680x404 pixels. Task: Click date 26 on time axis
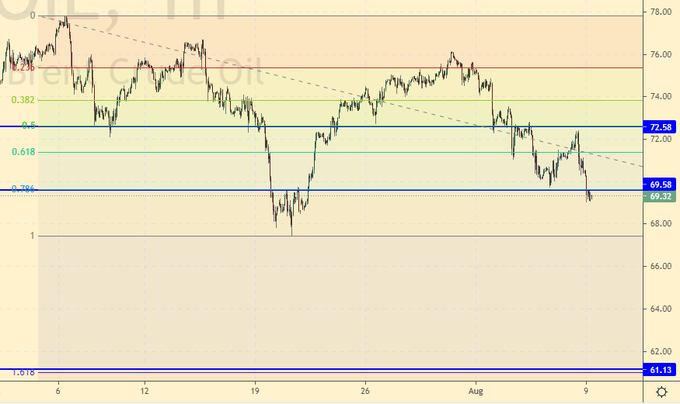point(366,390)
